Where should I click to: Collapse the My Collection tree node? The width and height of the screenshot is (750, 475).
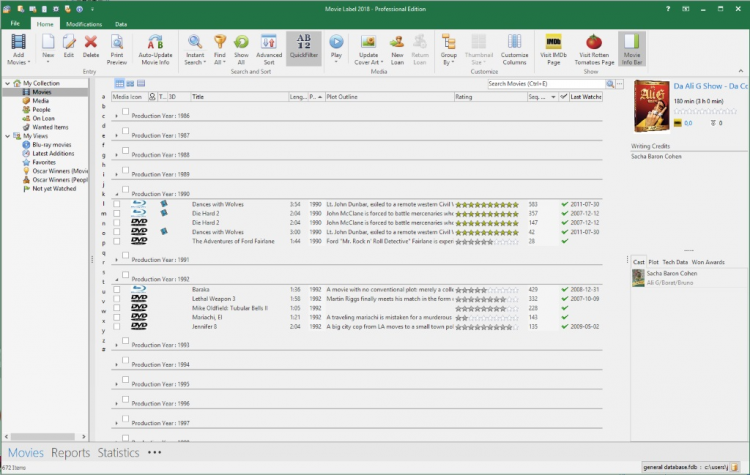(7, 83)
